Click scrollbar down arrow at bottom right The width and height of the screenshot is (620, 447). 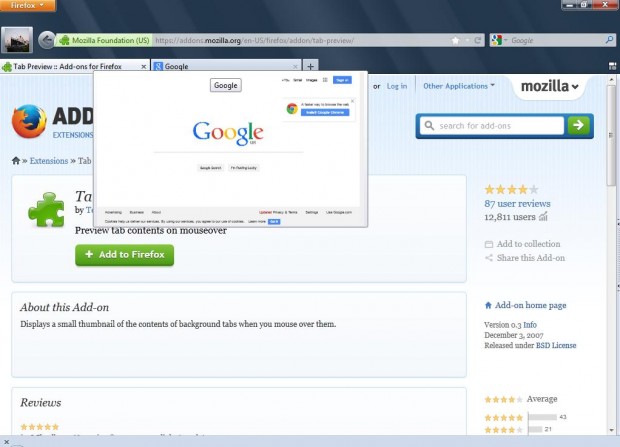tap(611, 430)
